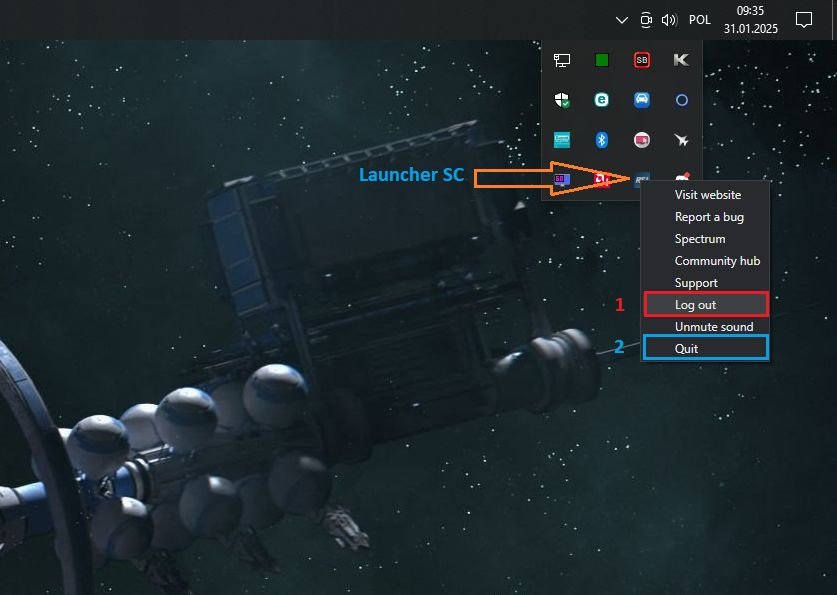The image size is (837, 595).
Task: Click the network computer tray icon
Action: tap(562, 60)
